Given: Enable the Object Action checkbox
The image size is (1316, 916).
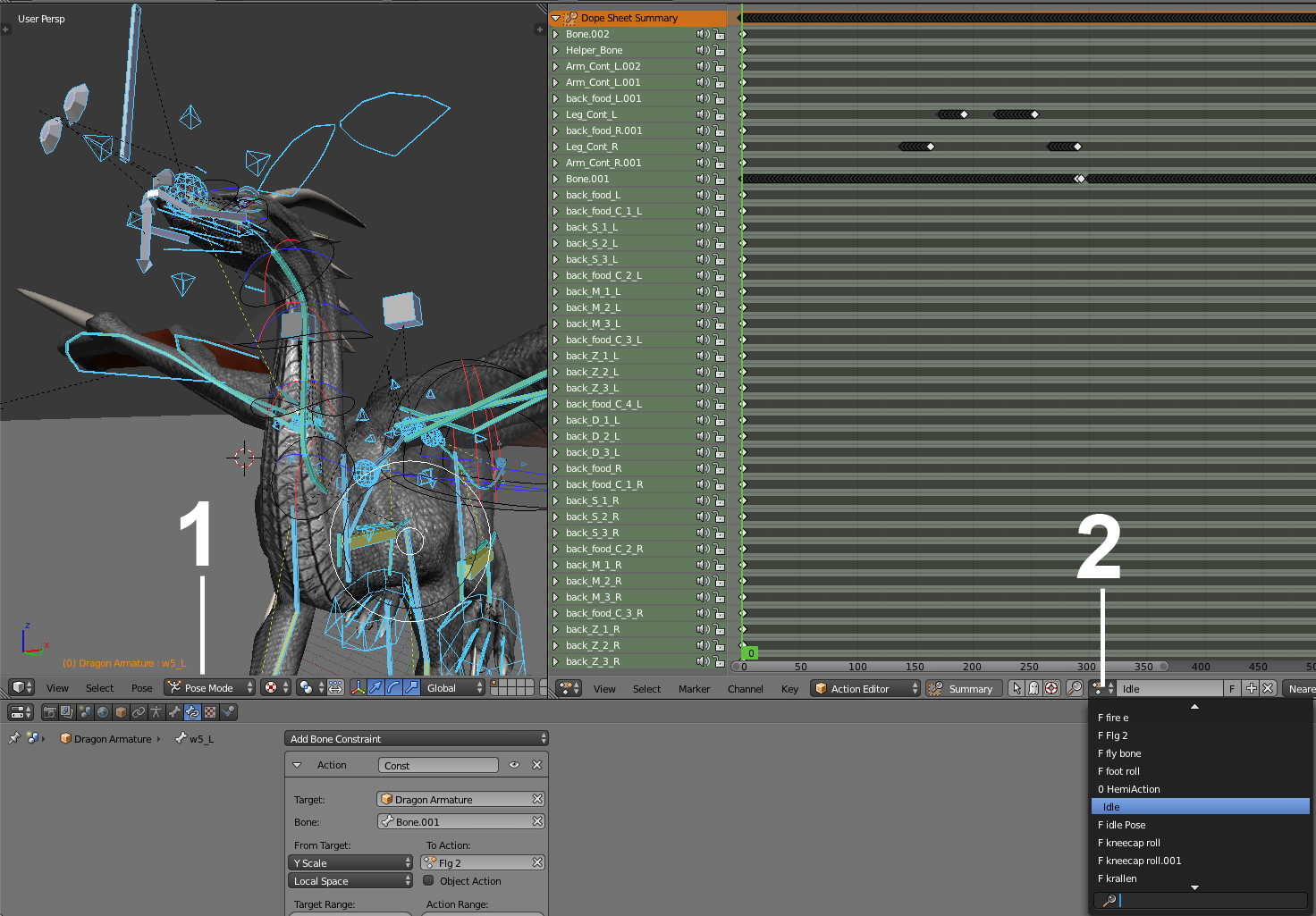Looking at the screenshot, I should [429, 881].
